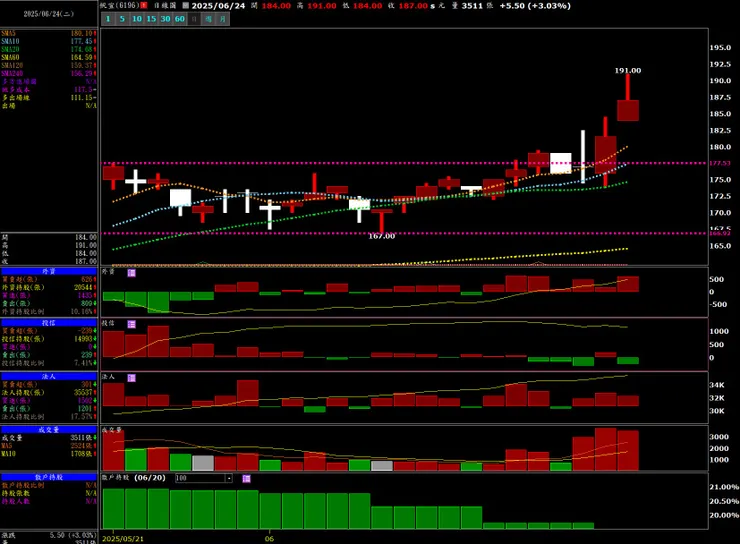Open settings icon in 投信 sub-chart

click(x=132, y=324)
